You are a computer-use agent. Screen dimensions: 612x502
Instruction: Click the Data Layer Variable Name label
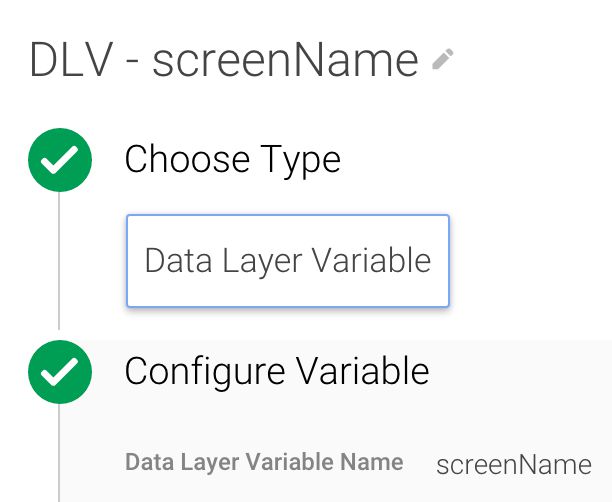pos(264,463)
